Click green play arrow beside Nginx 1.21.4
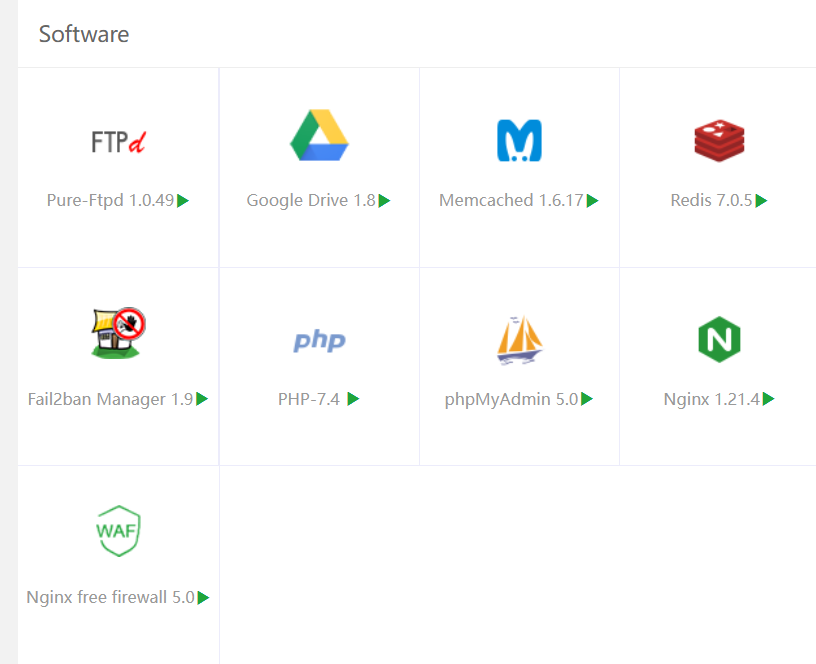The image size is (816, 664). pos(769,399)
